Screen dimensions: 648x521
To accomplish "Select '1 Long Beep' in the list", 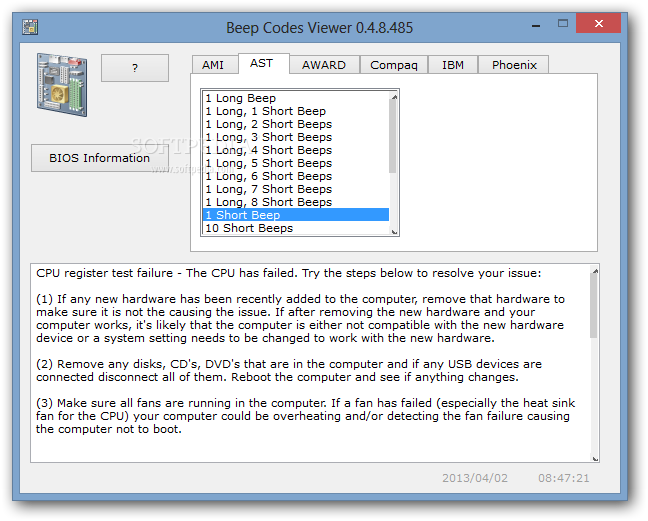I will 296,98.
